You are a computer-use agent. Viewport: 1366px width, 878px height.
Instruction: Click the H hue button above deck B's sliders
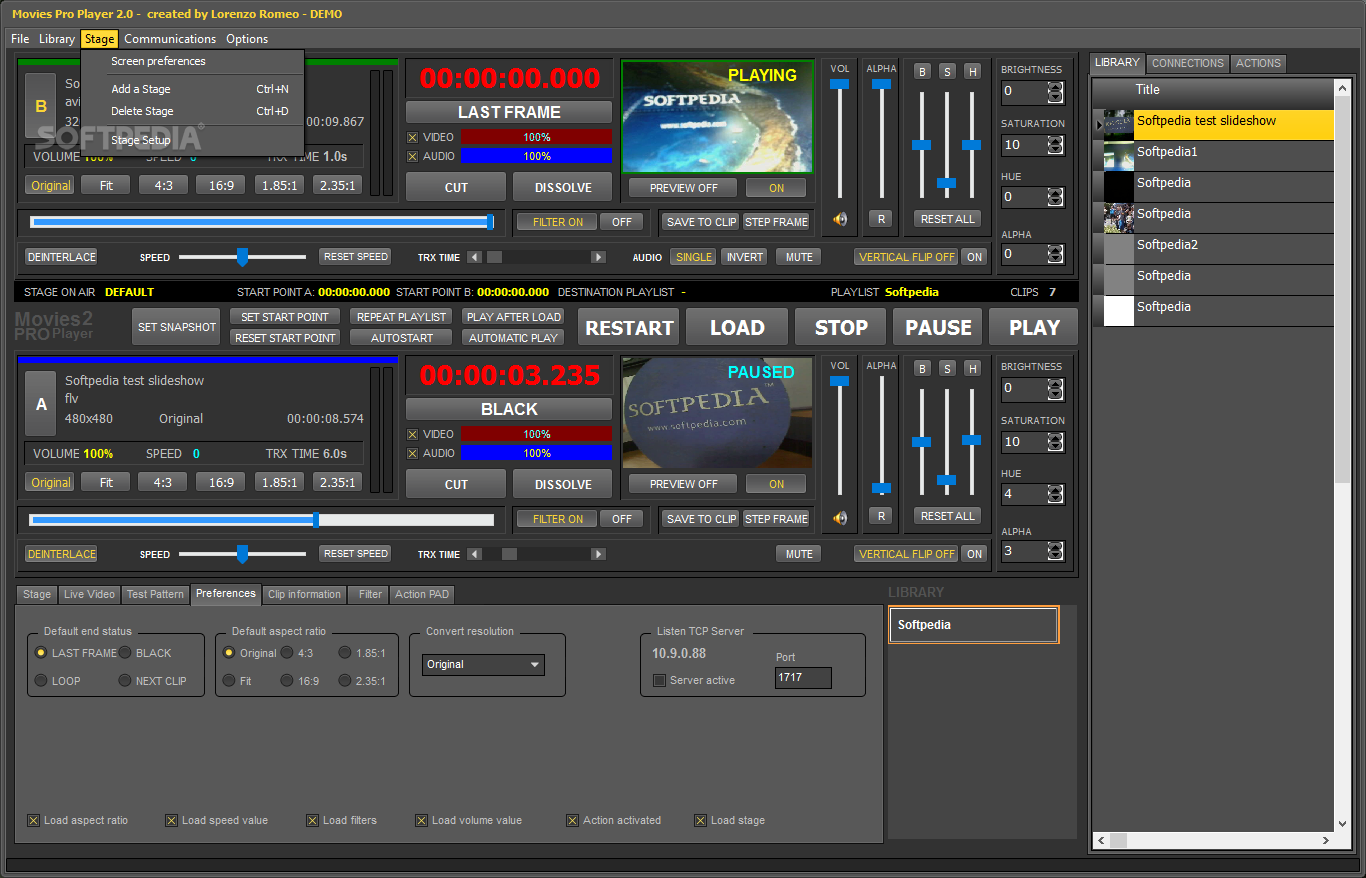(x=972, y=72)
